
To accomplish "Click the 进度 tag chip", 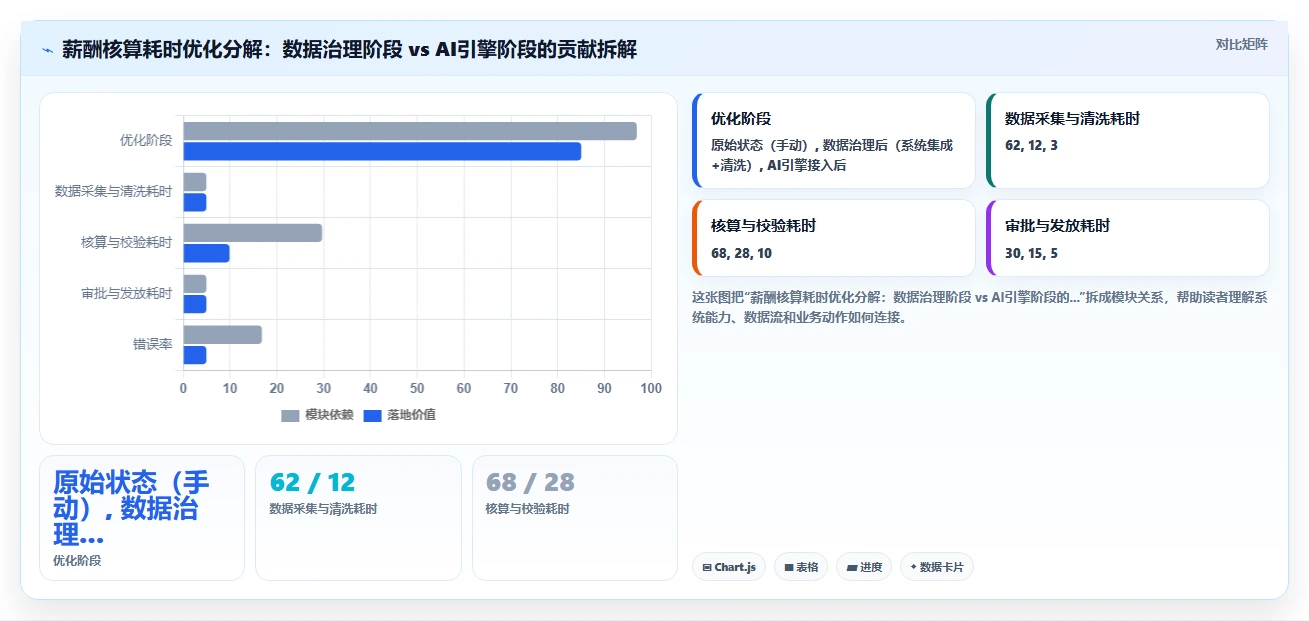I will click(864, 567).
